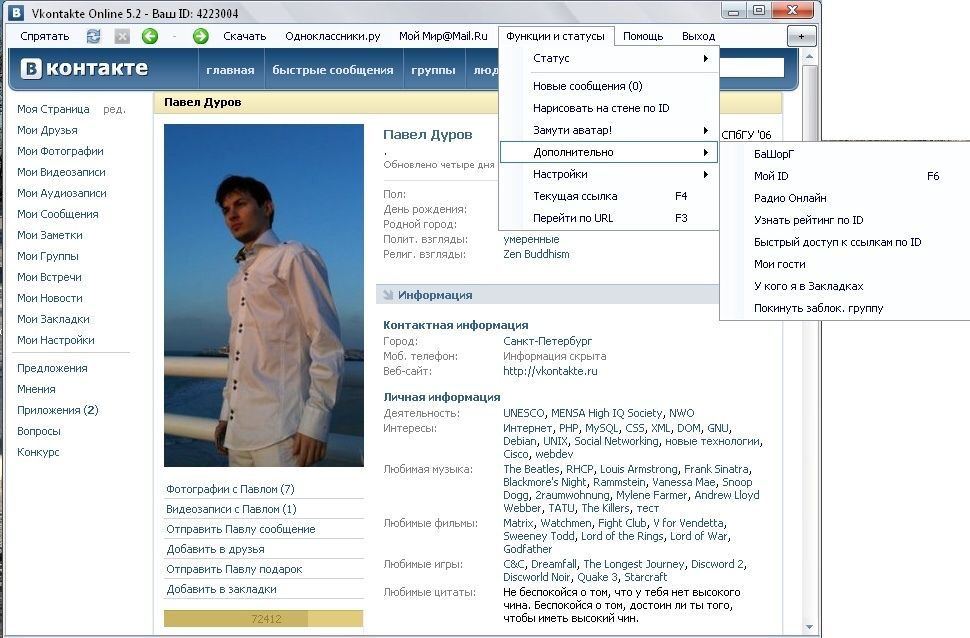Select Перейти по URL menu entry
This screenshot has width=970, height=638.
click(x=609, y=218)
